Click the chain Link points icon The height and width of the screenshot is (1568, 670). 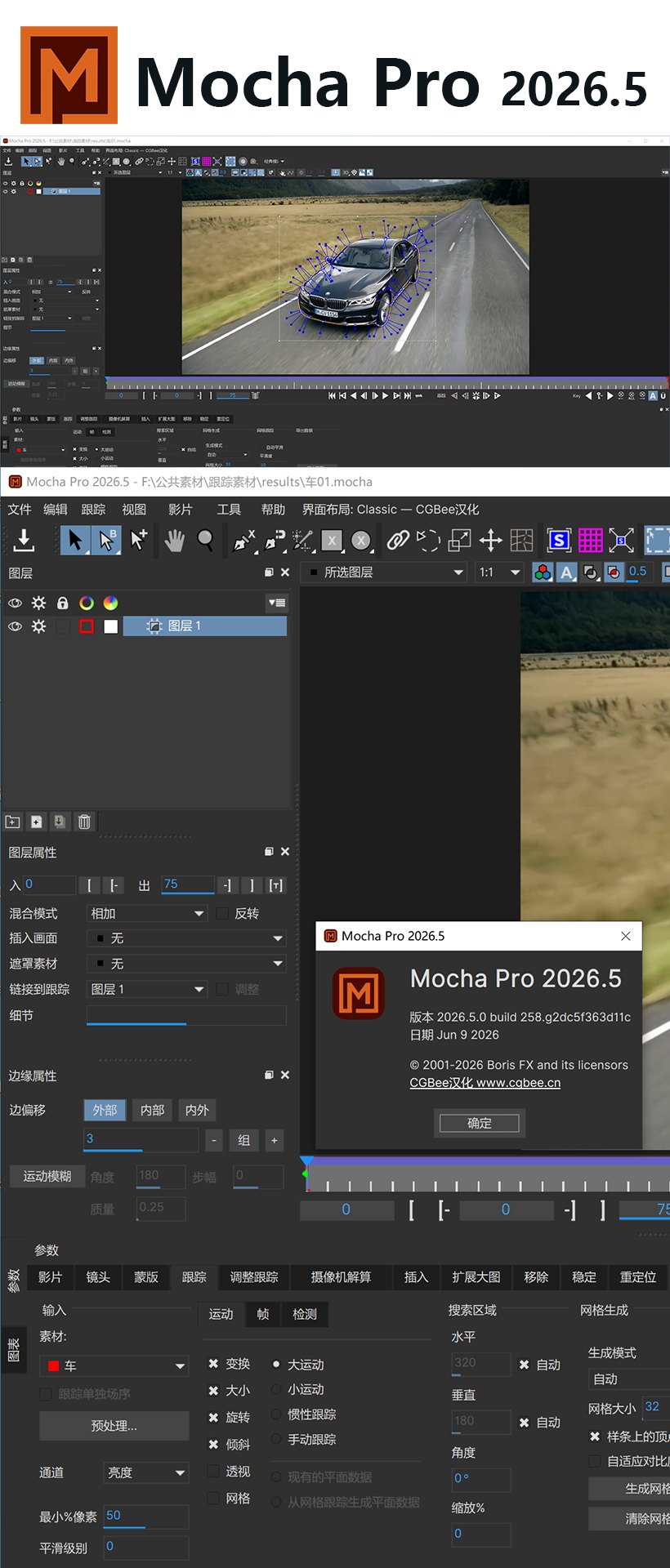pos(398,540)
